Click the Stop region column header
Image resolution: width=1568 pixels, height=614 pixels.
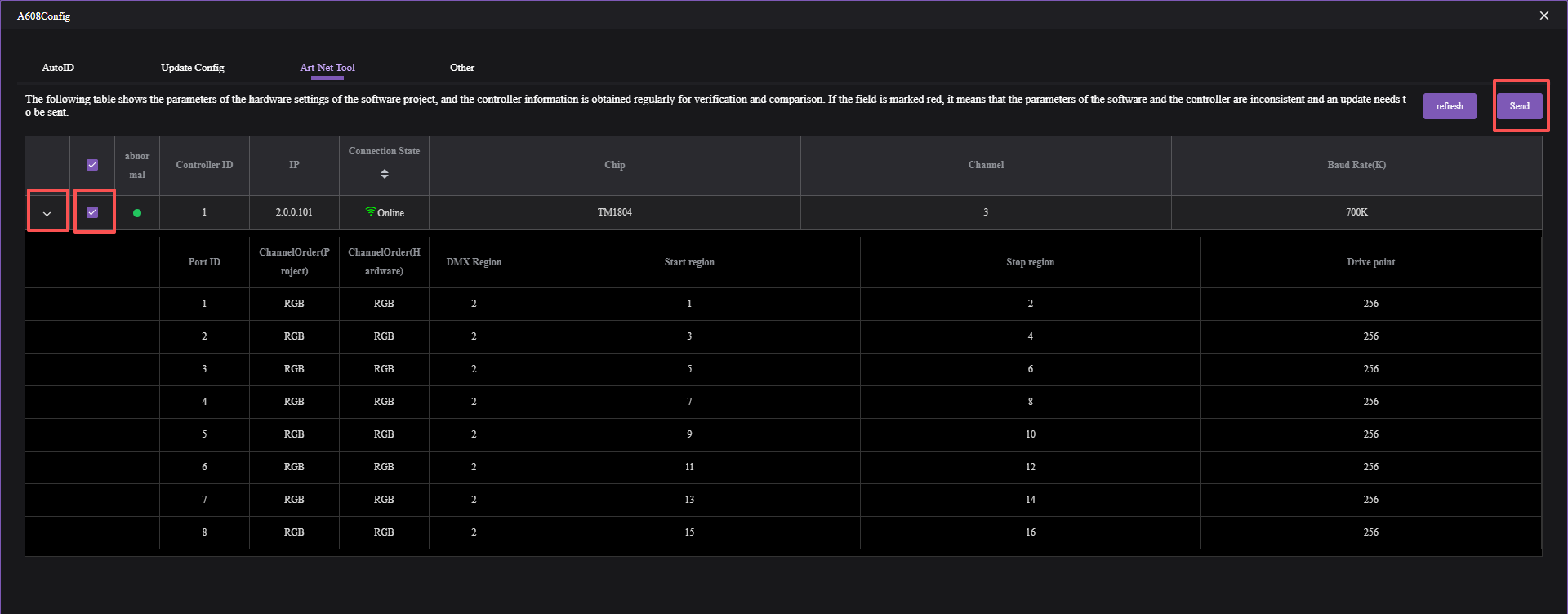click(x=1031, y=262)
